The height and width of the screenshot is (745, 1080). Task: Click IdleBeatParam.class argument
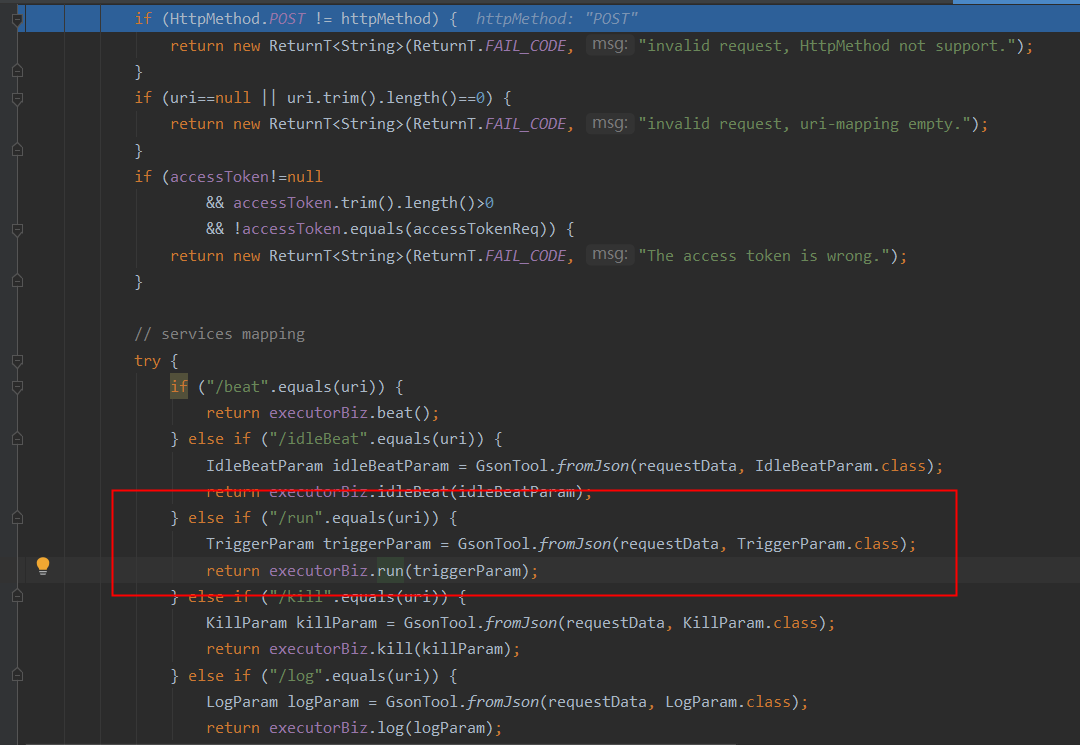(840, 465)
